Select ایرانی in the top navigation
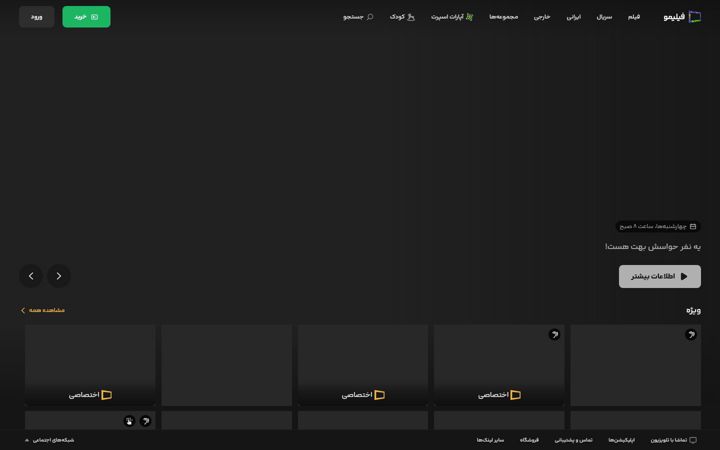This screenshot has width=720, height=450. click(574, 17)
